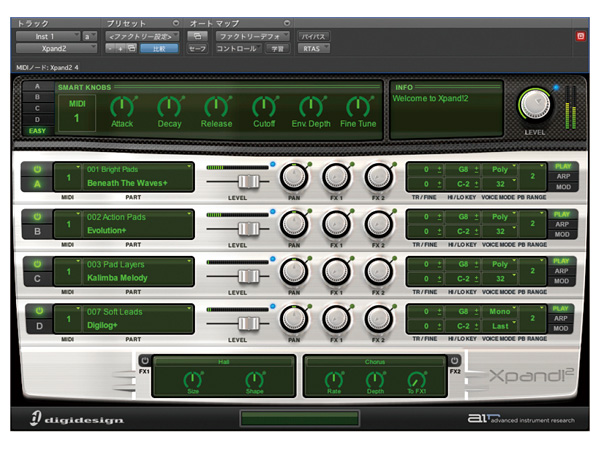Click the level fader for part C

pos(248,276)
